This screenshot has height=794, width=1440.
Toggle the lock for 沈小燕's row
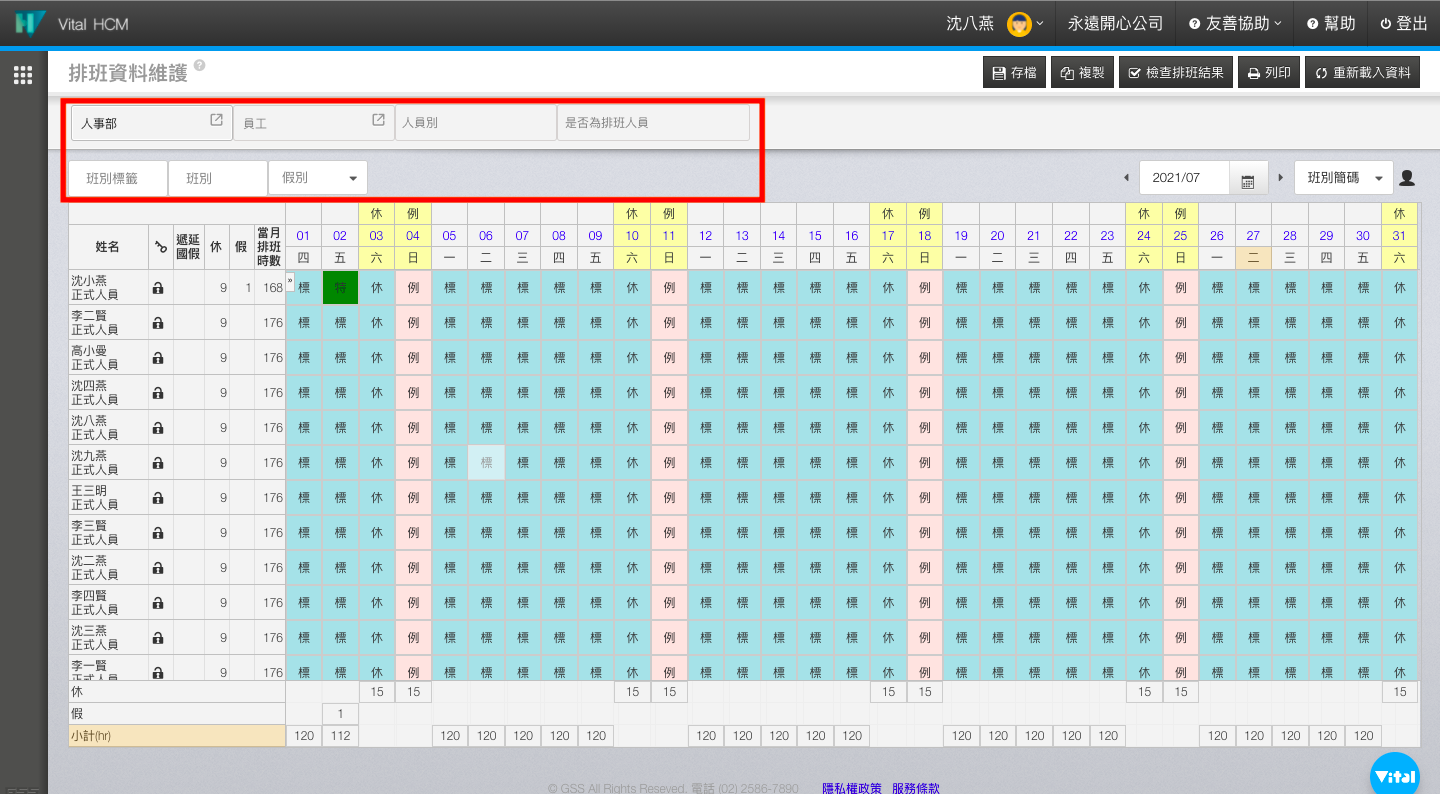click(x=158, y=288)
